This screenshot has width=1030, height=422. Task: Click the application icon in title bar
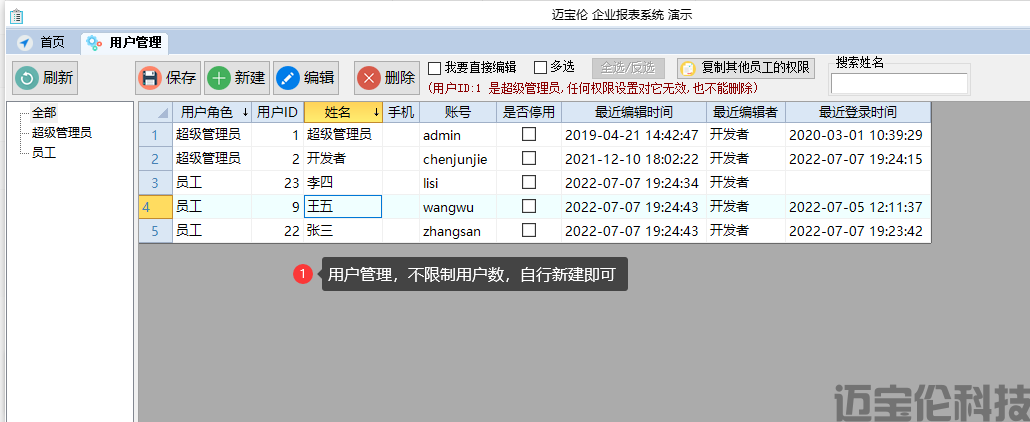16,15
